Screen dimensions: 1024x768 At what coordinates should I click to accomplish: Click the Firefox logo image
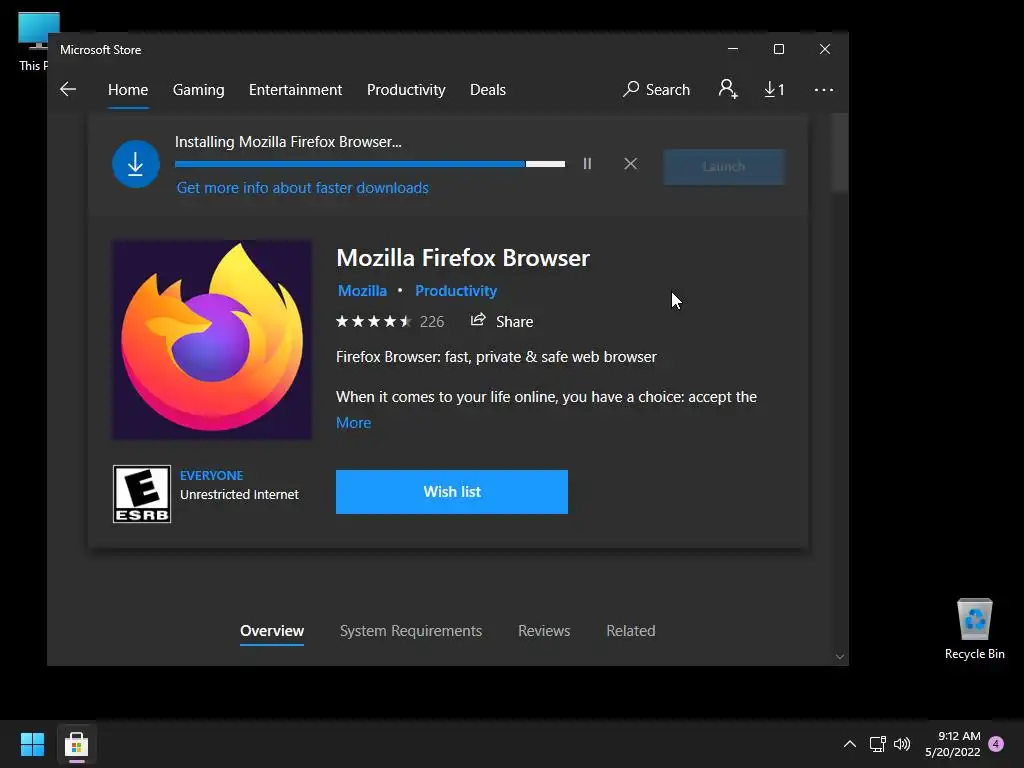pyautogui.click(x=212, y=340)
